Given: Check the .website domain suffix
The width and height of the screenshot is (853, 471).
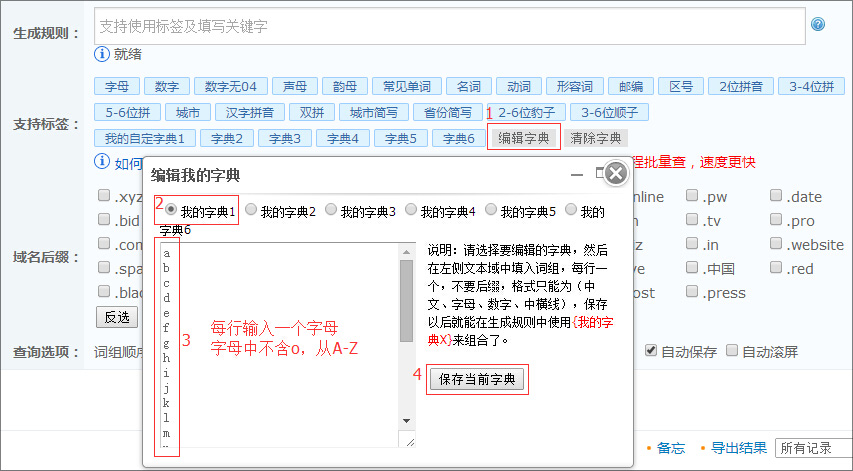Looking at the screenshot, I should [x=776, y=245].
